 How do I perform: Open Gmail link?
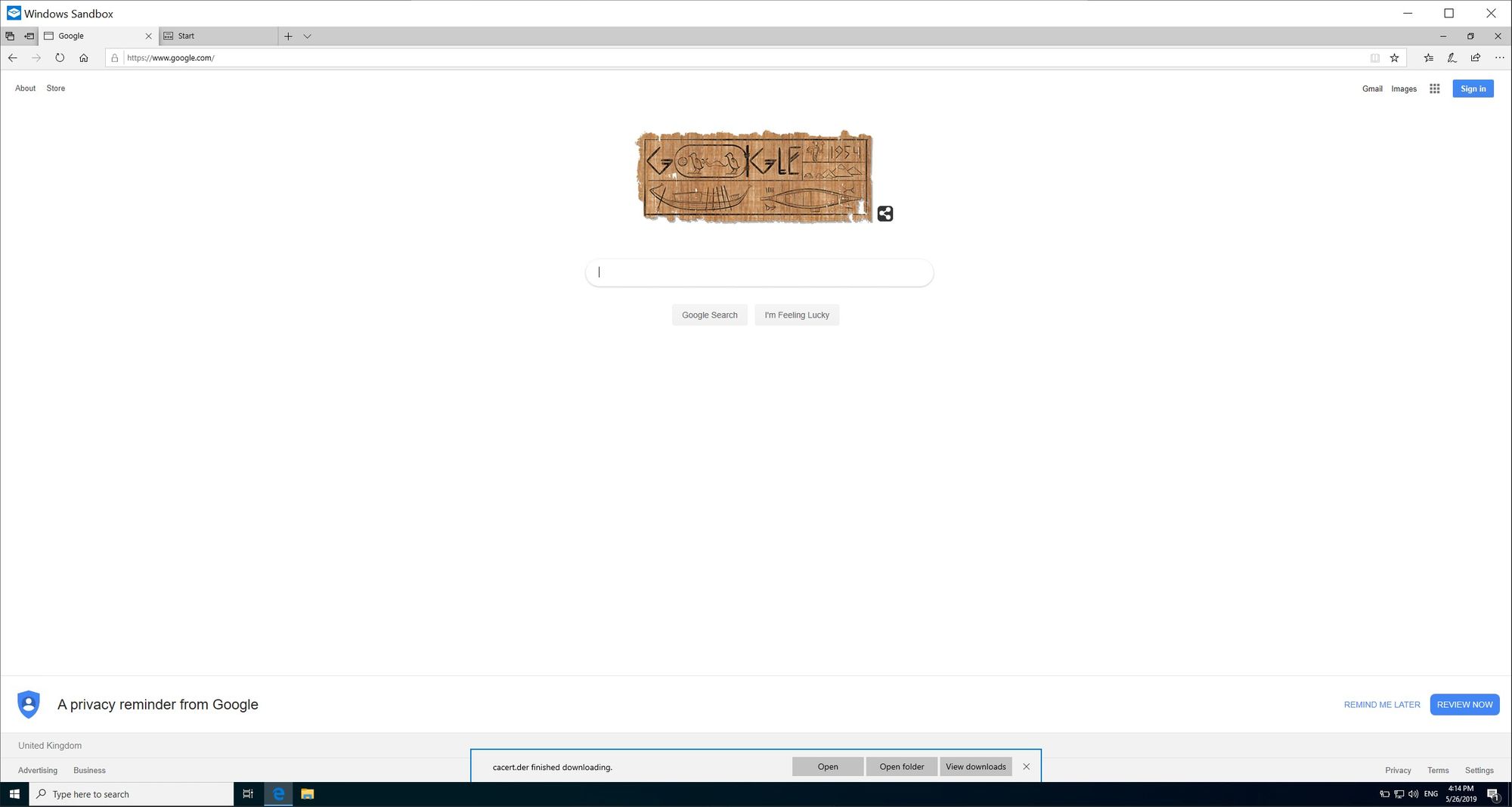tap(1372, 88)
